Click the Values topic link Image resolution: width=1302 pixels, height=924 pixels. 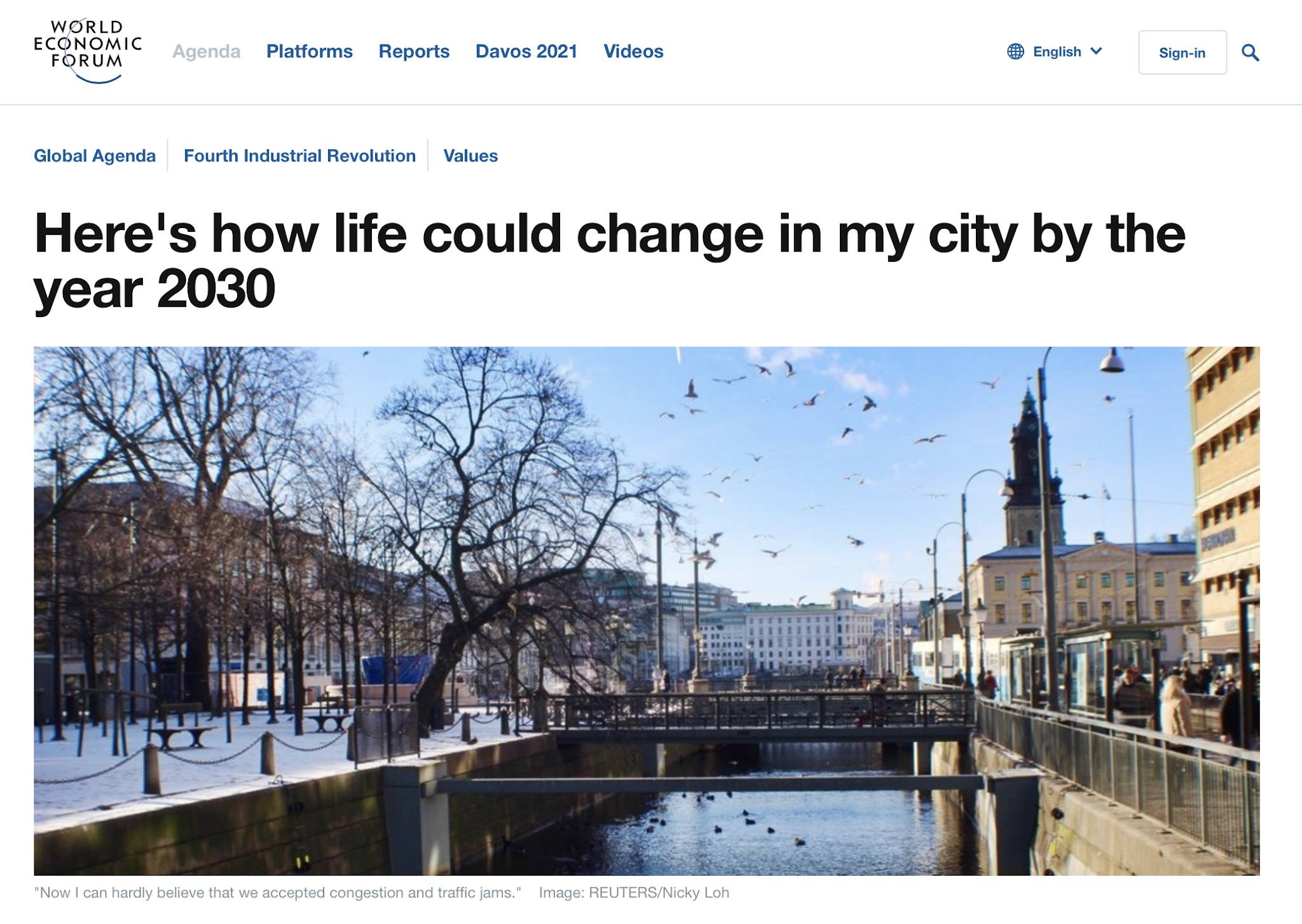(470, 156)
